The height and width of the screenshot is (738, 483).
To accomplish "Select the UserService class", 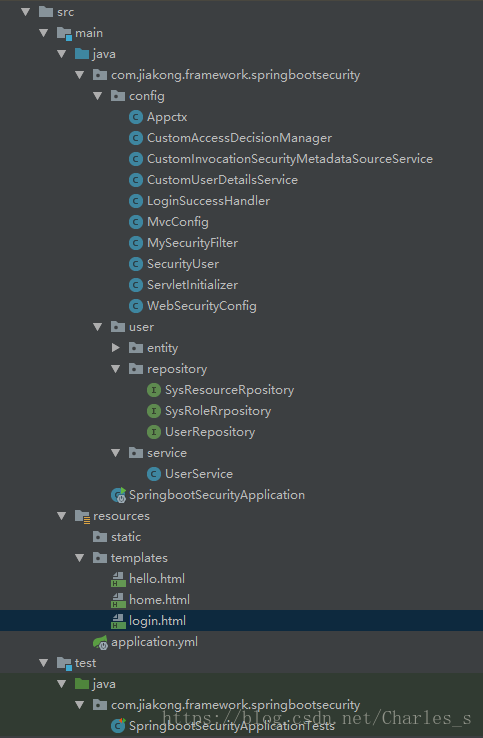I will [199, 474].
